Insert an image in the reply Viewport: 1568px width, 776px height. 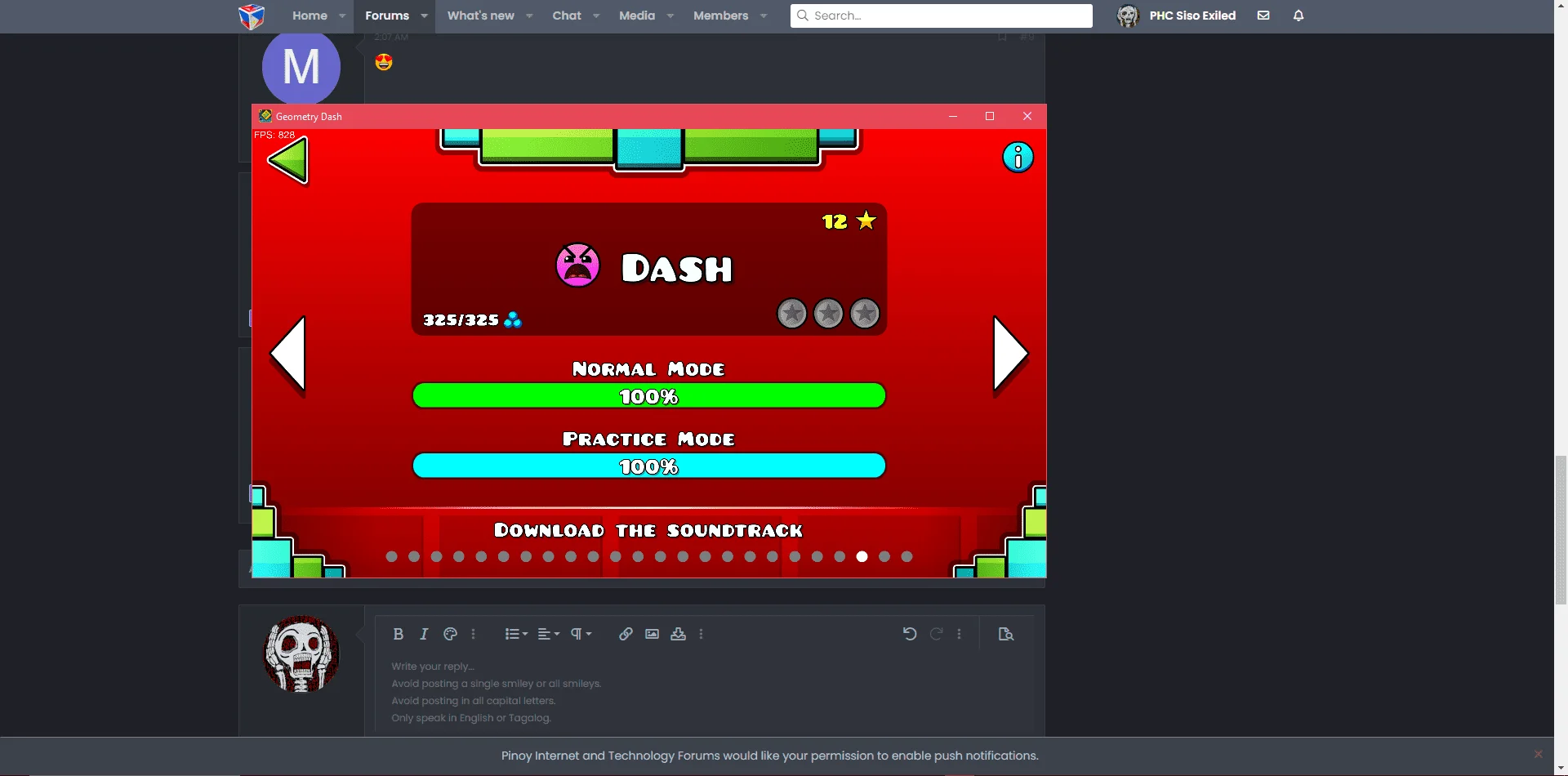(652, 634)
